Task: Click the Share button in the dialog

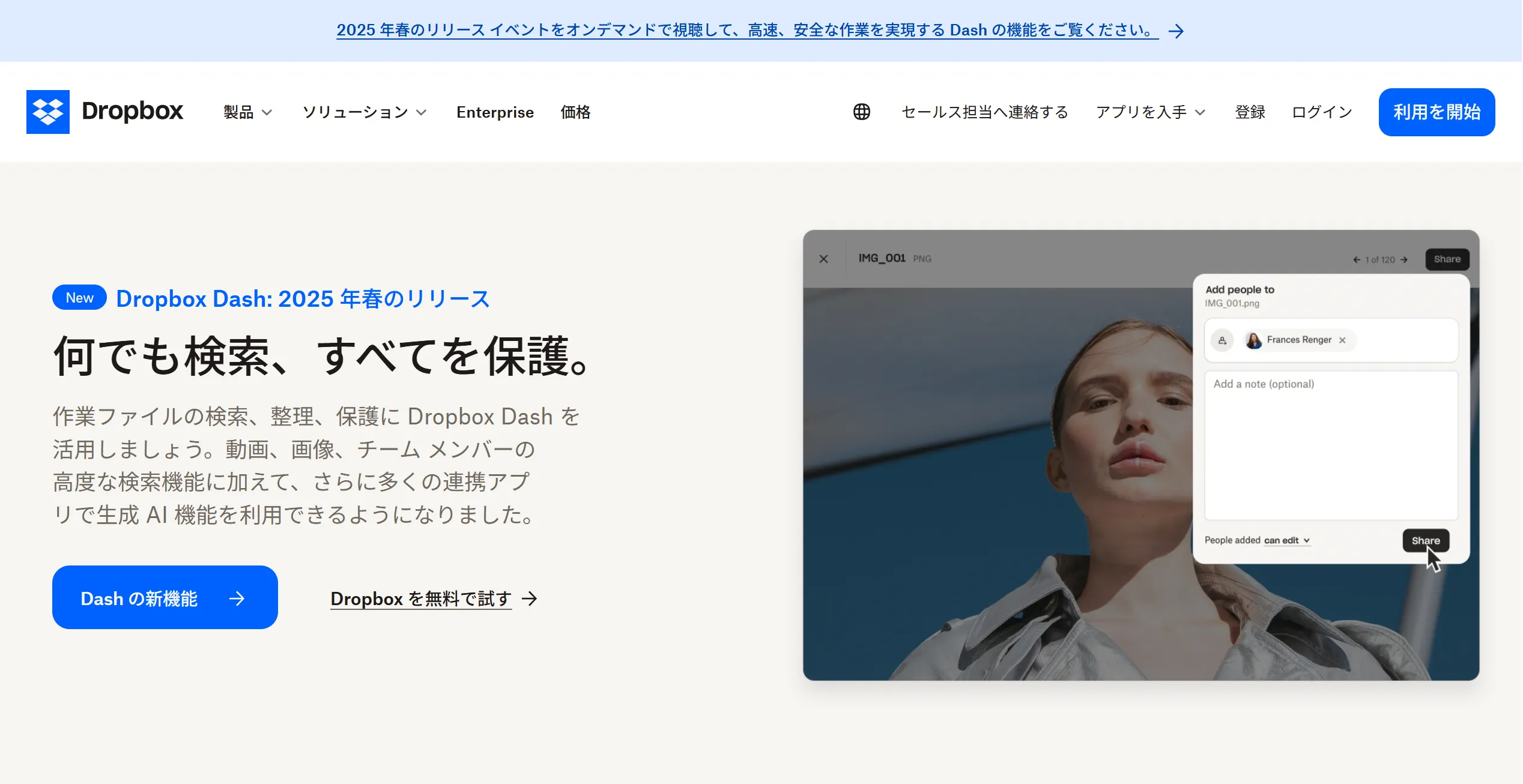Action: [1426, 540]
